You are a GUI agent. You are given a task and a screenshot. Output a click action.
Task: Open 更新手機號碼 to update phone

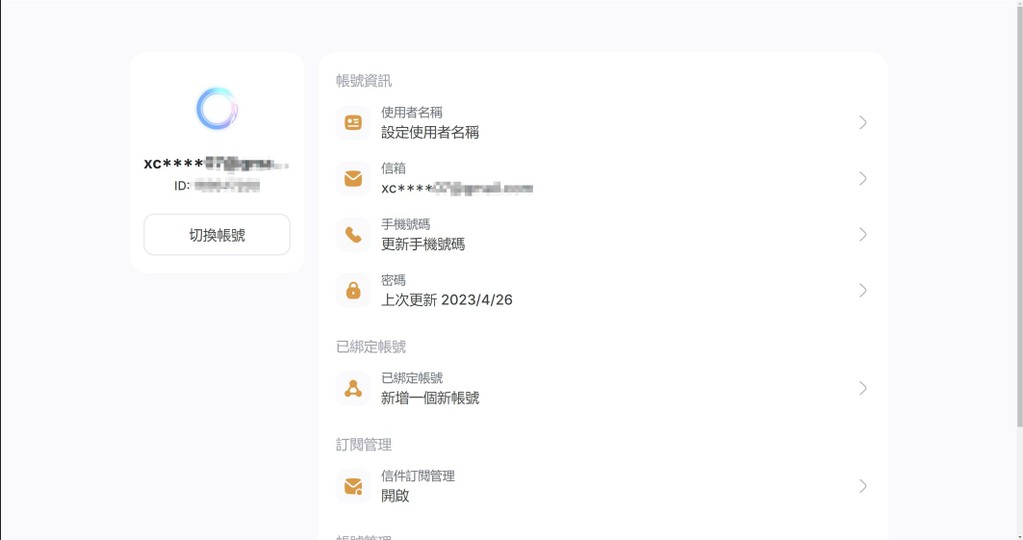(423, 244)
